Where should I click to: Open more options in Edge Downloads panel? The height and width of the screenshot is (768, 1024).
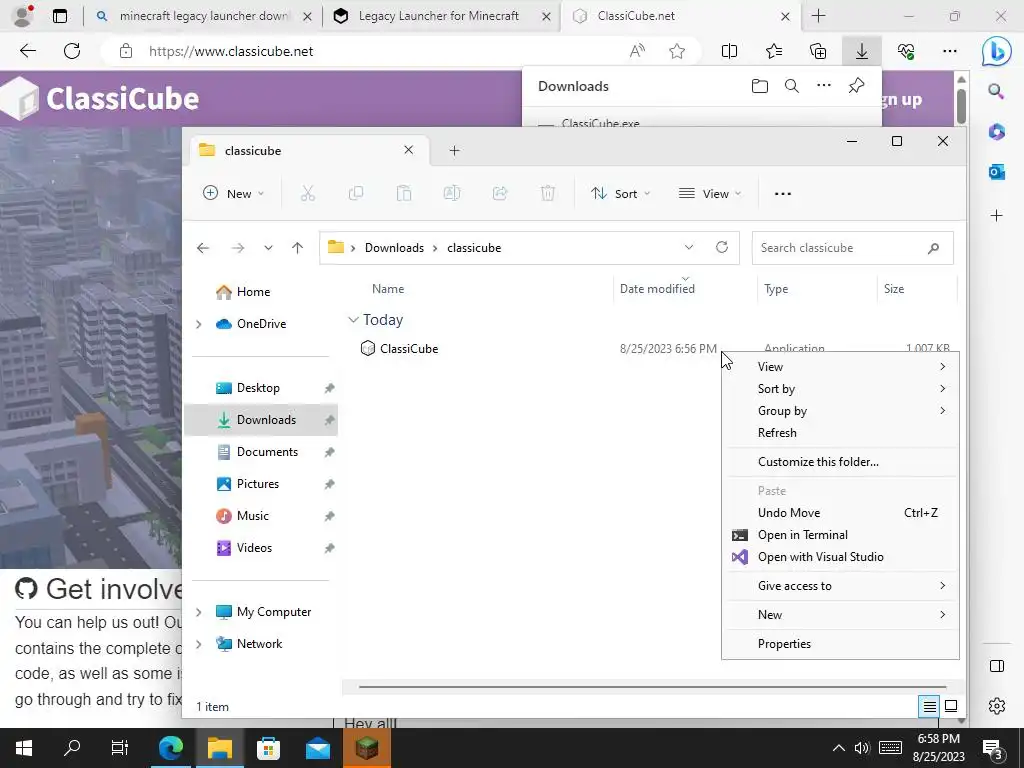click(x=824, y=86)
